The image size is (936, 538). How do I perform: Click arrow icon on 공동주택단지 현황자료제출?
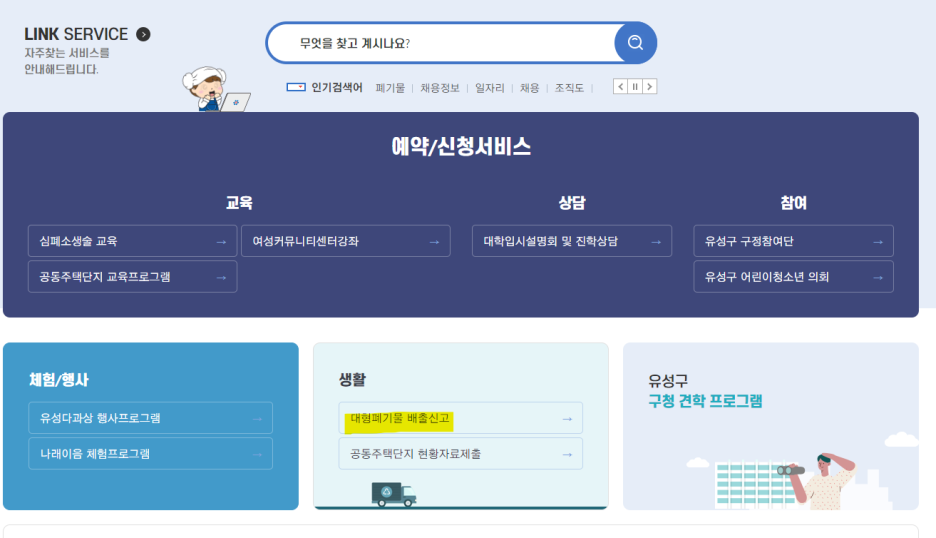[567, 455]
